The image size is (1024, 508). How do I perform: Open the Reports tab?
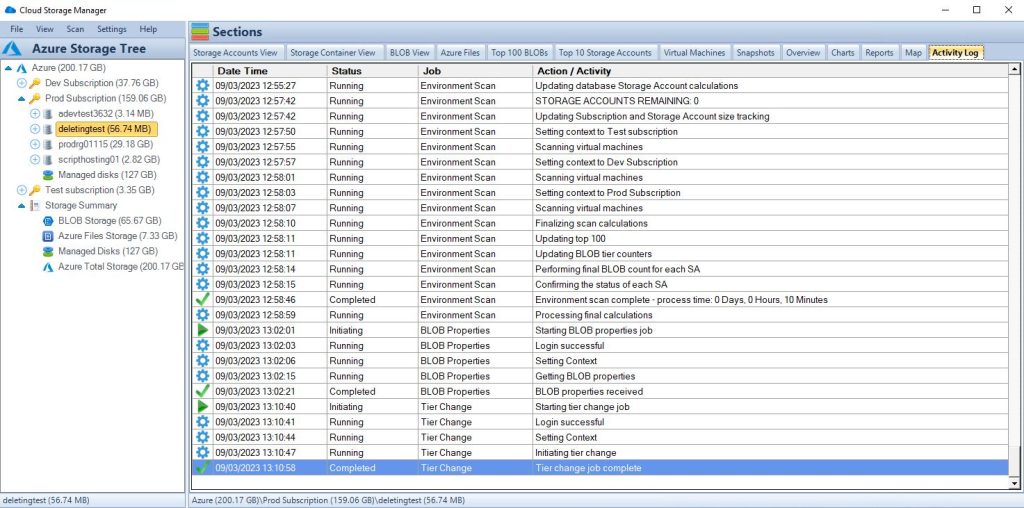tap(879, 53)
